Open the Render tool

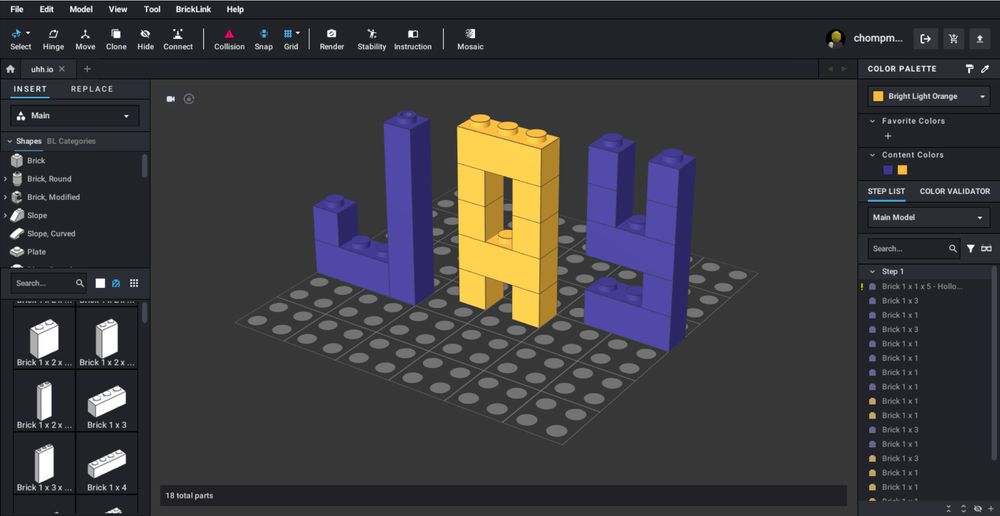coord(332,40)
